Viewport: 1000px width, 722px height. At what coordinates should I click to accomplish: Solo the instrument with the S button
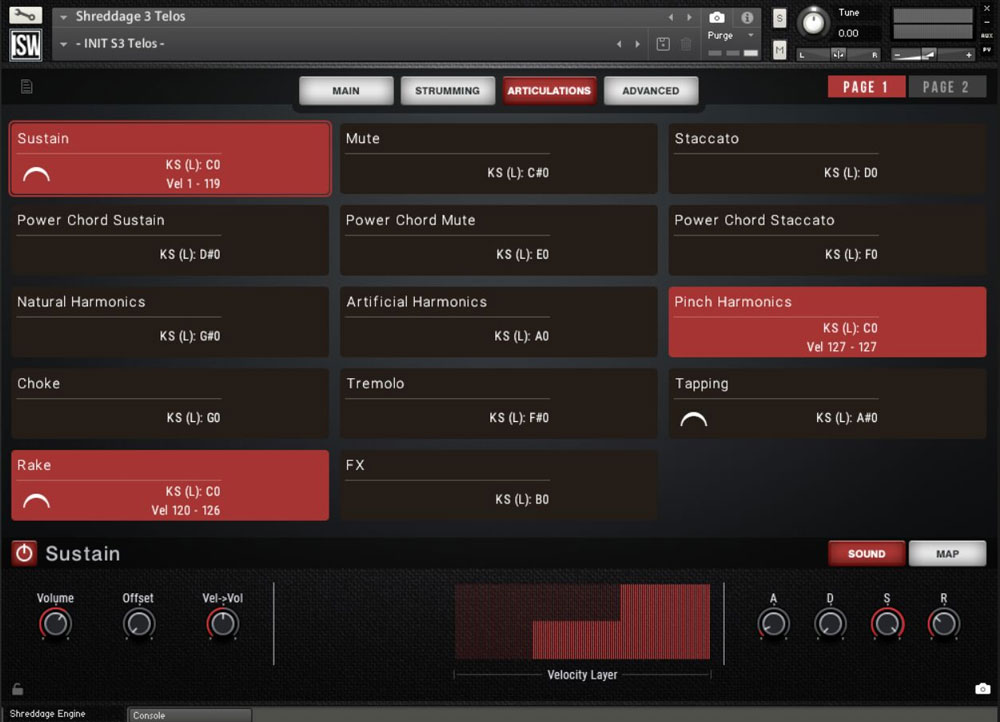pos(779,18)
